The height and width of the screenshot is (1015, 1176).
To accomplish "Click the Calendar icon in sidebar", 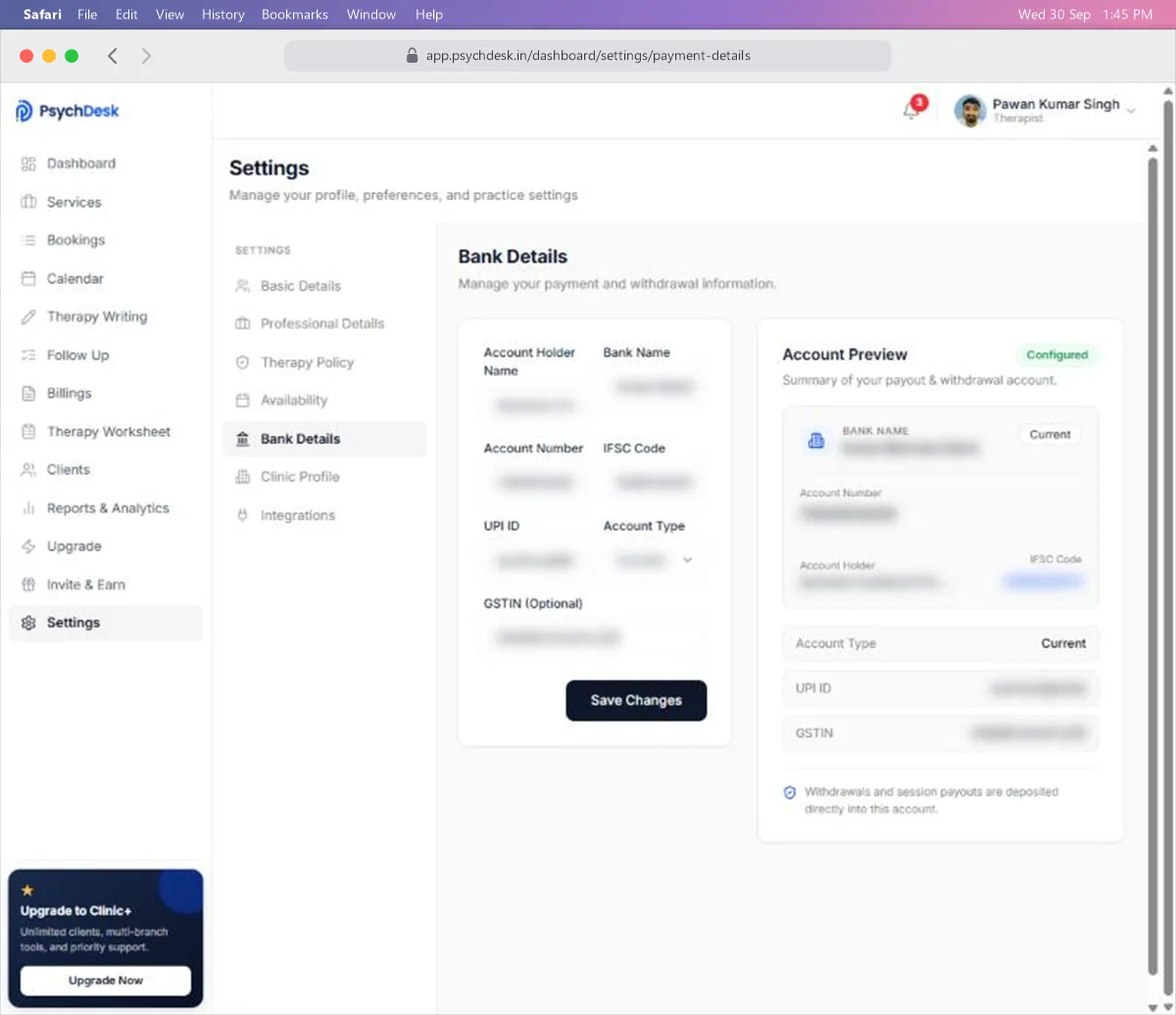I will coord(28,278).
